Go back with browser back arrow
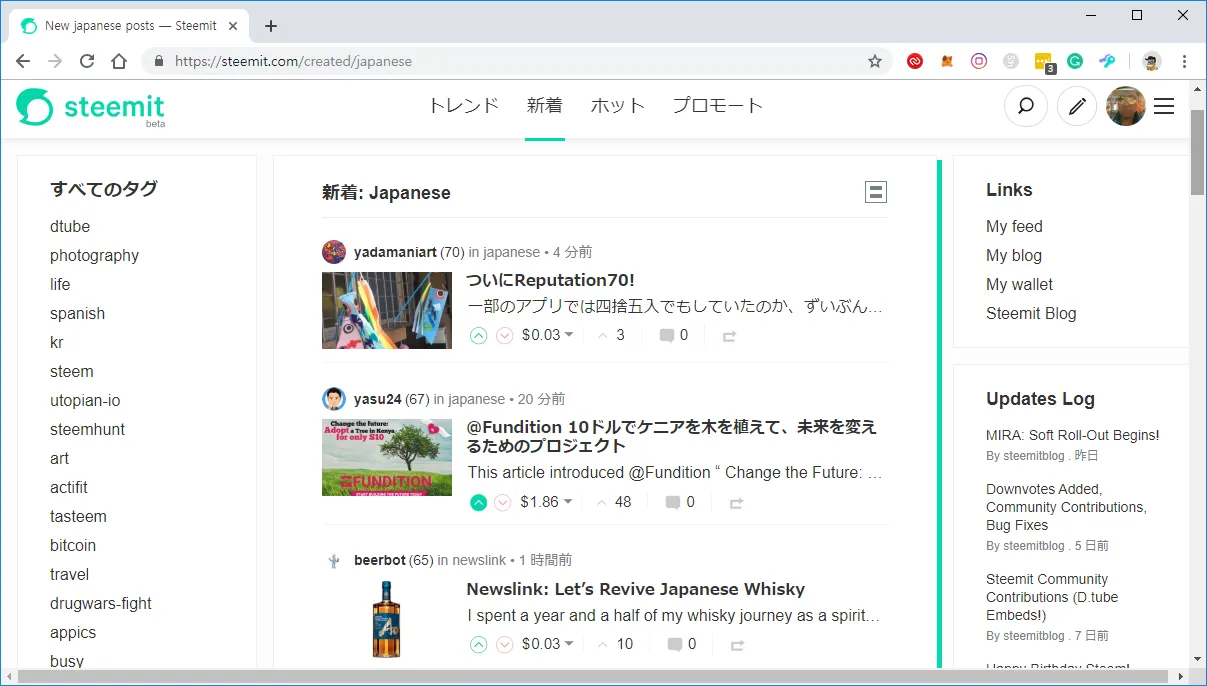Screen dimensions: 1207x686 [23, 61]
